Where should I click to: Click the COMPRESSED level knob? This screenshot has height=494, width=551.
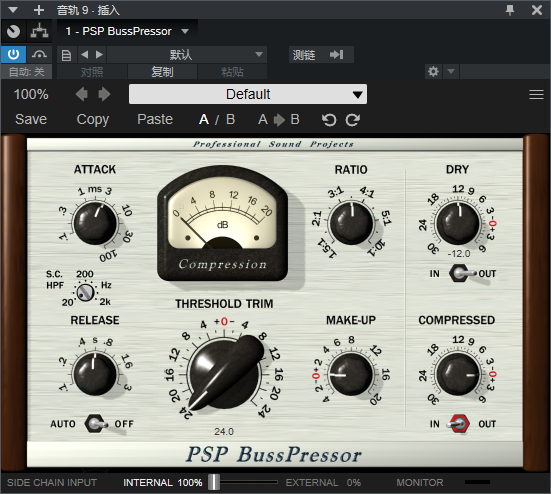(x=458, y=375)
